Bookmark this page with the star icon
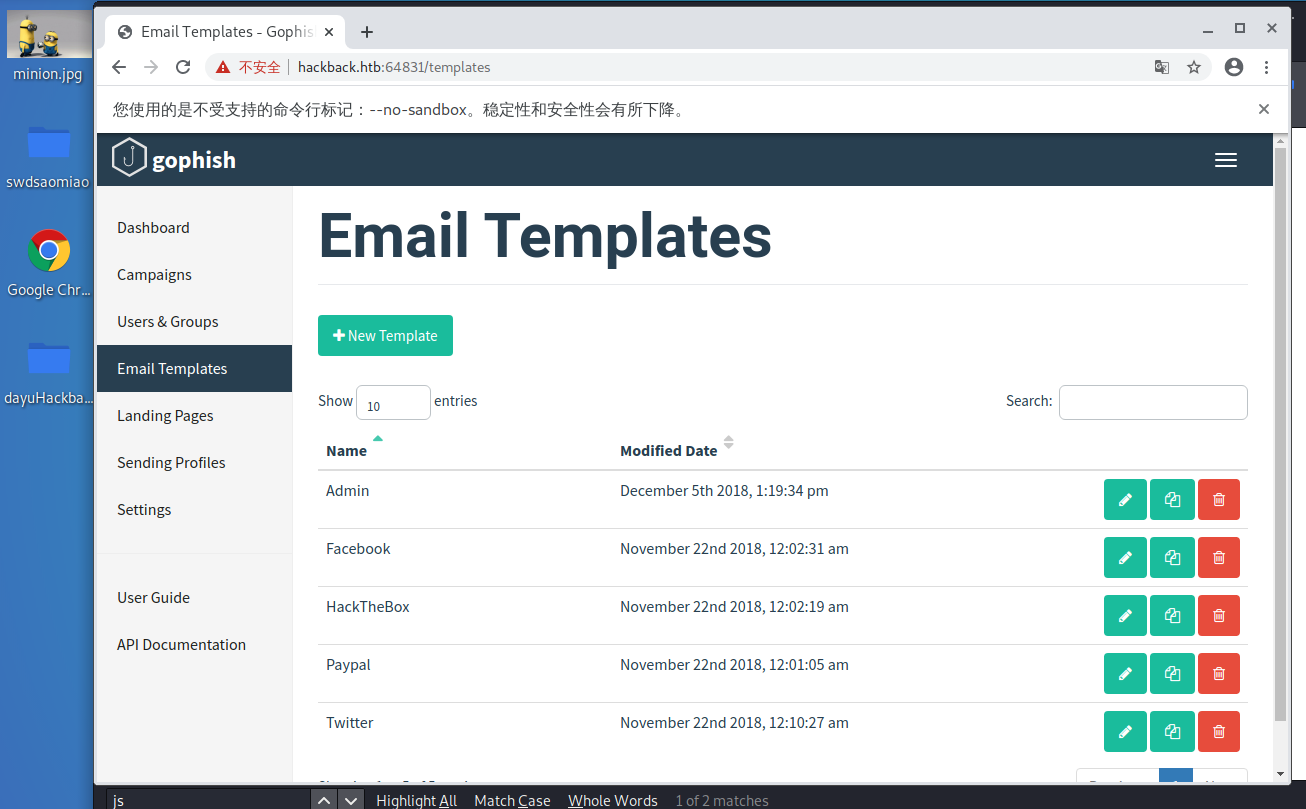Viewport: 1306px width, 809px height. [x=1194, y=67]
